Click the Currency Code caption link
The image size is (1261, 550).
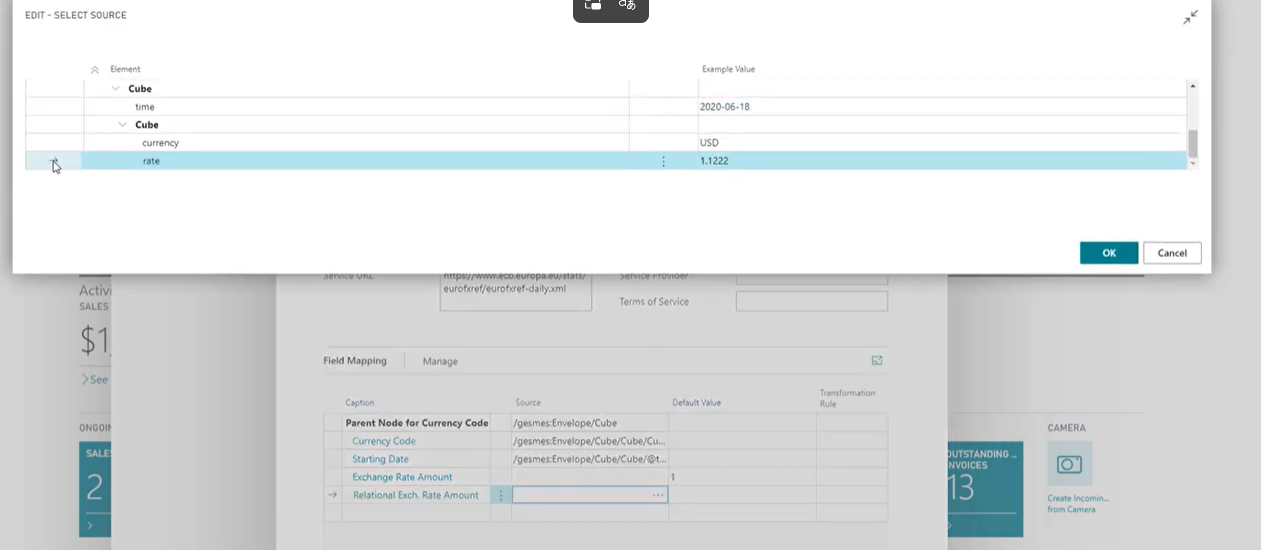[x=384, y=441]
